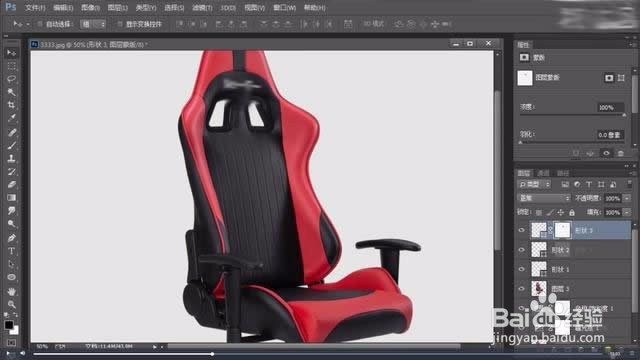Click the auto-align layers icon
Image resolution: width=640 pixels, height=360 pixels.
[348, 24]
